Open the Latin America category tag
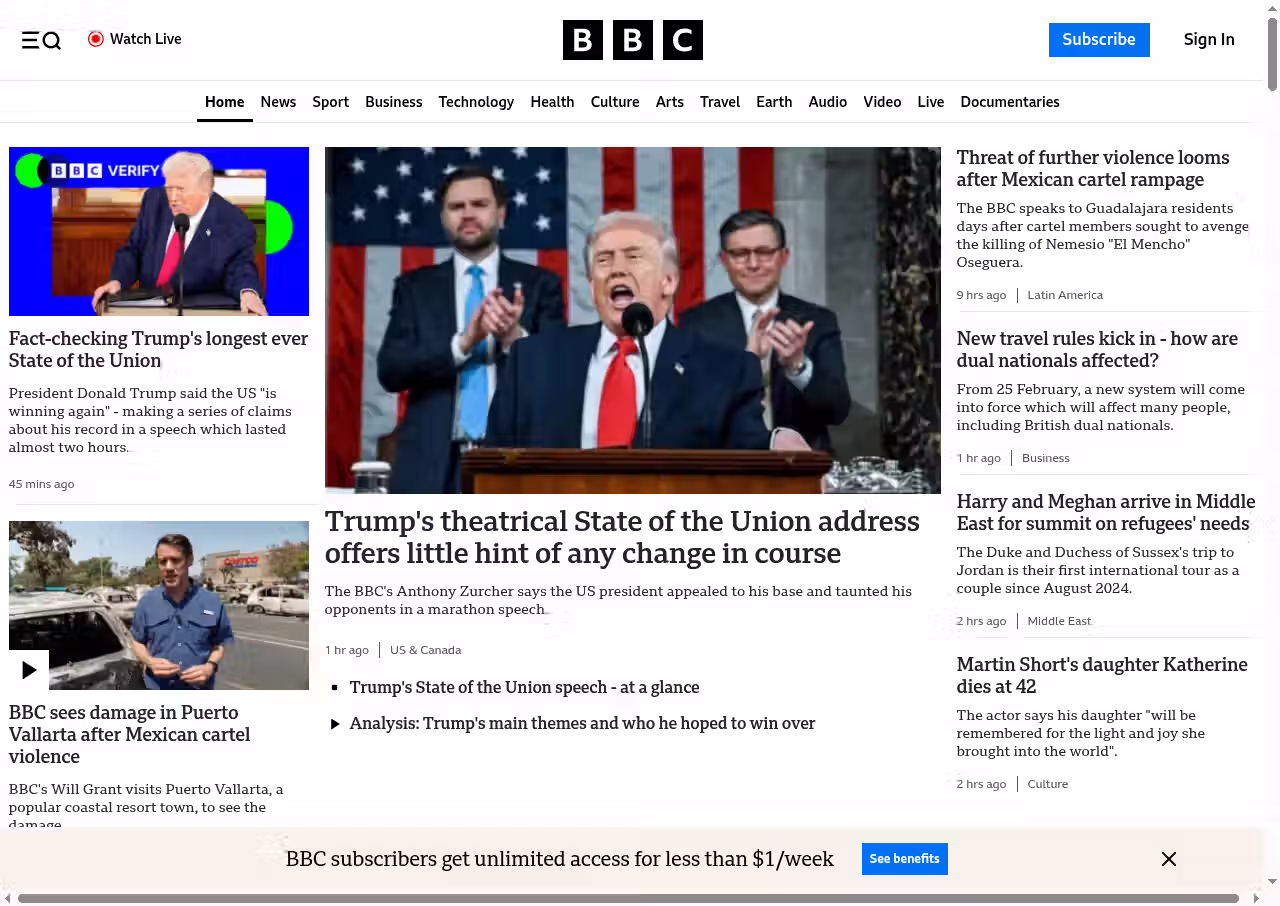Screen dimensions: 1280x906 point(1065,295)
